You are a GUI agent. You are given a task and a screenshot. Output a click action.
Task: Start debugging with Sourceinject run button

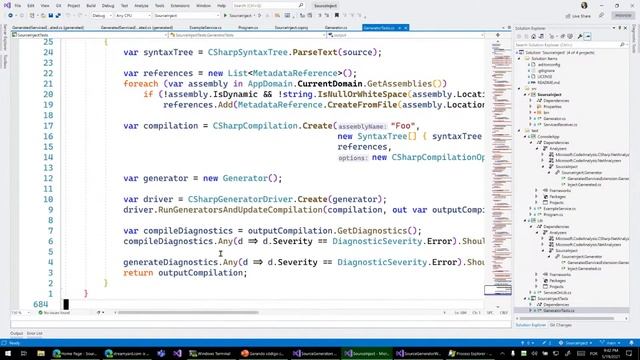(x=238, y=16)
